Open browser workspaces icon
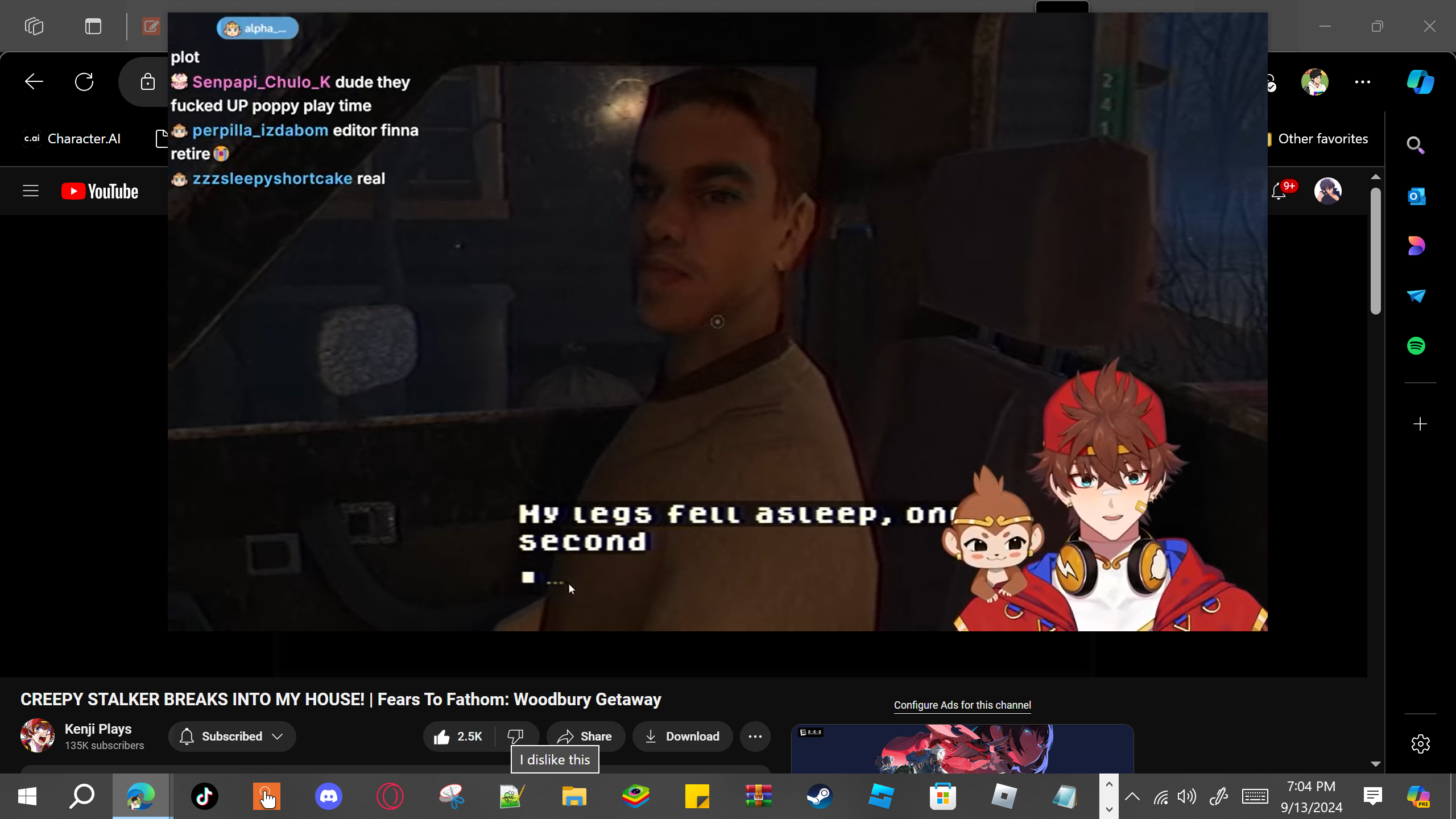The height and width of the screenshot is (819, 1456). coord(34,26)
